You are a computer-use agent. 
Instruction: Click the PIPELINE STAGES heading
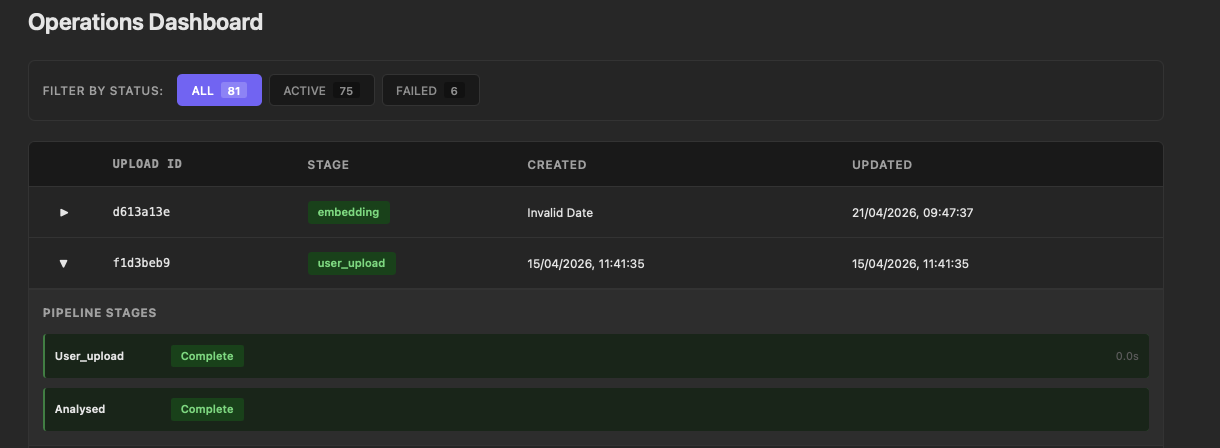pyautogui.click(x=99, y=313)
